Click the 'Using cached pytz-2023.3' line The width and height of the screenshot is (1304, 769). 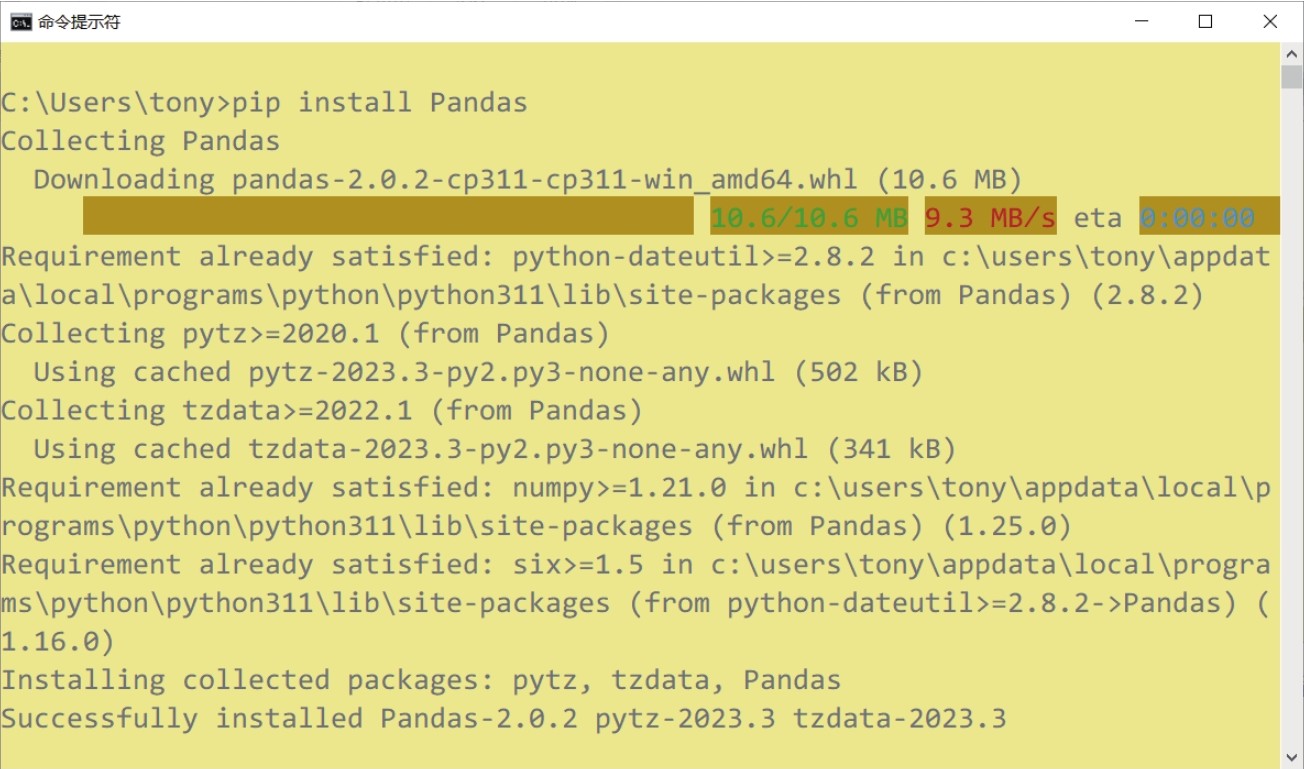478,372
